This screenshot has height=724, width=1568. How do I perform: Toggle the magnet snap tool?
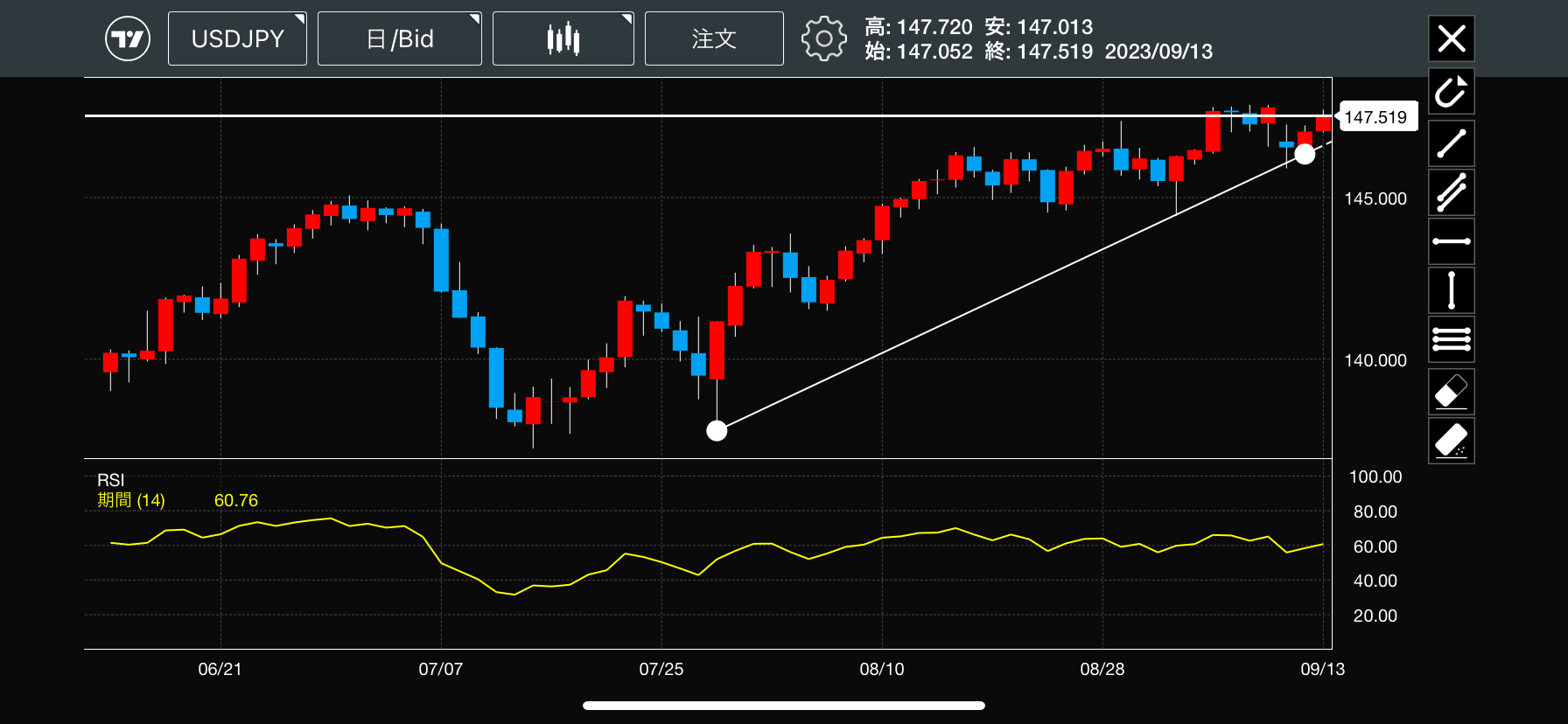(x=1451, y=91)
